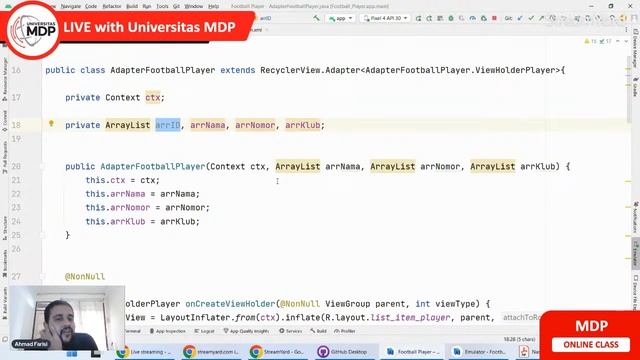Open the Pixel 4 API 30 device dropdown
Image resolution: width=640 pixels, height=360 pixels.
click(x=385, y=18)
